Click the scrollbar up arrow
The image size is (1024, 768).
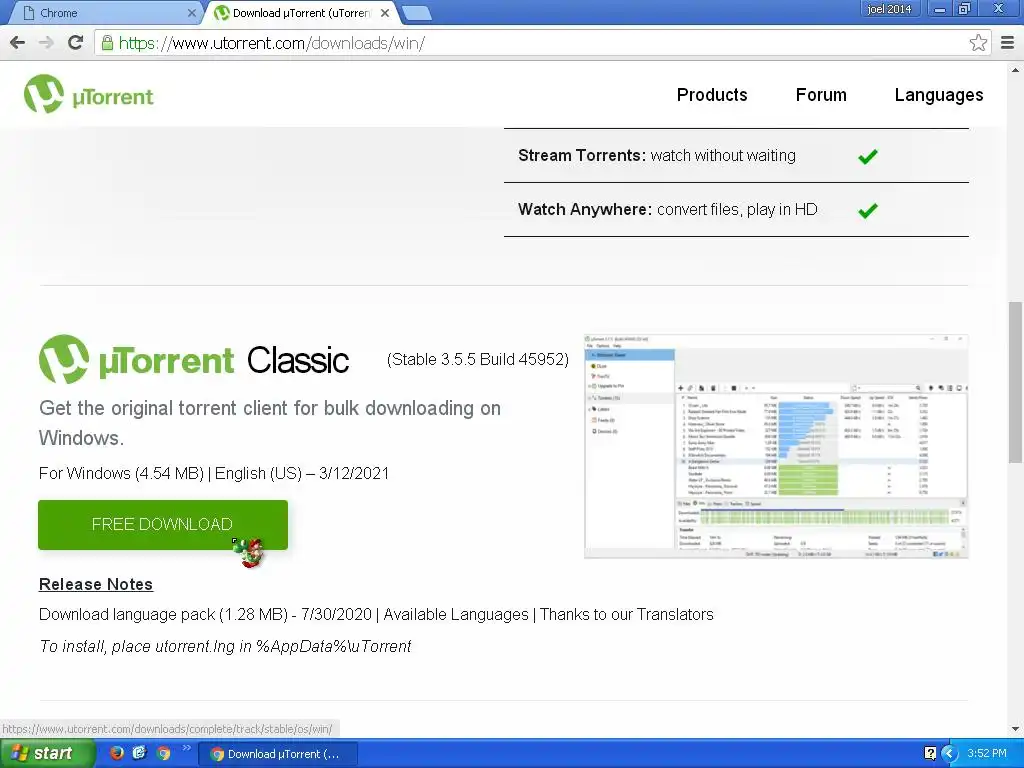(1015, 70)
